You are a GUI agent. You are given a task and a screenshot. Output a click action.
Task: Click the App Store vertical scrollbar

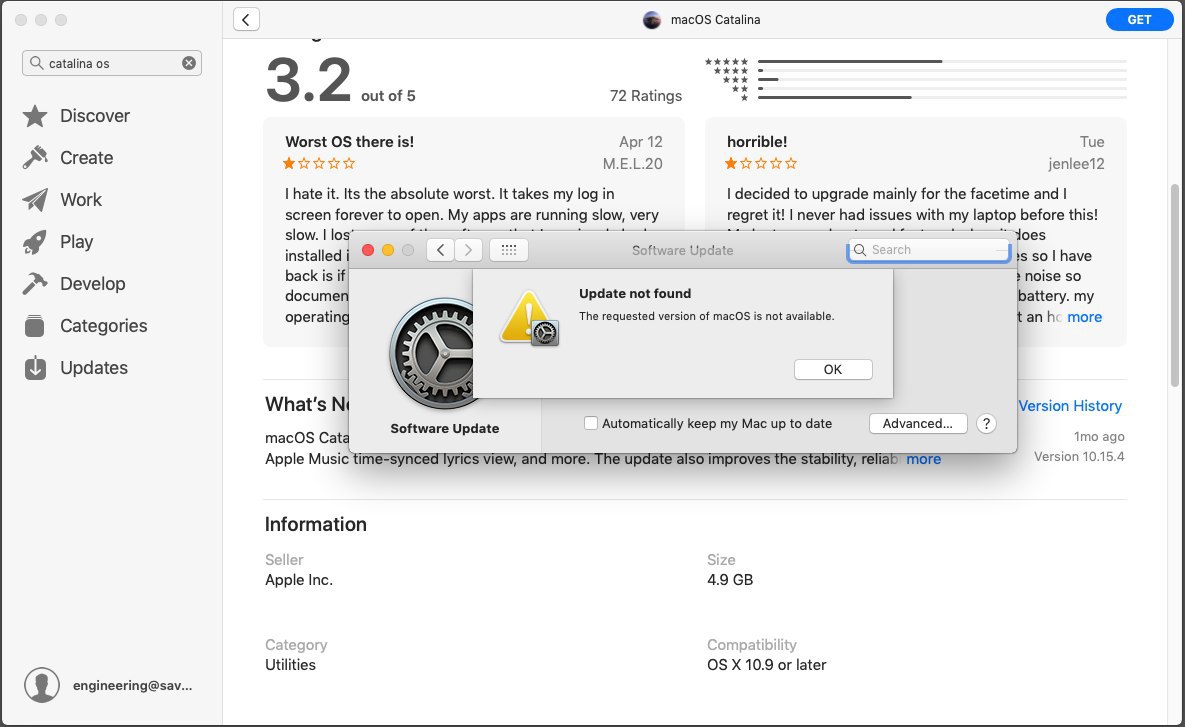click(x=1174, y=285)
